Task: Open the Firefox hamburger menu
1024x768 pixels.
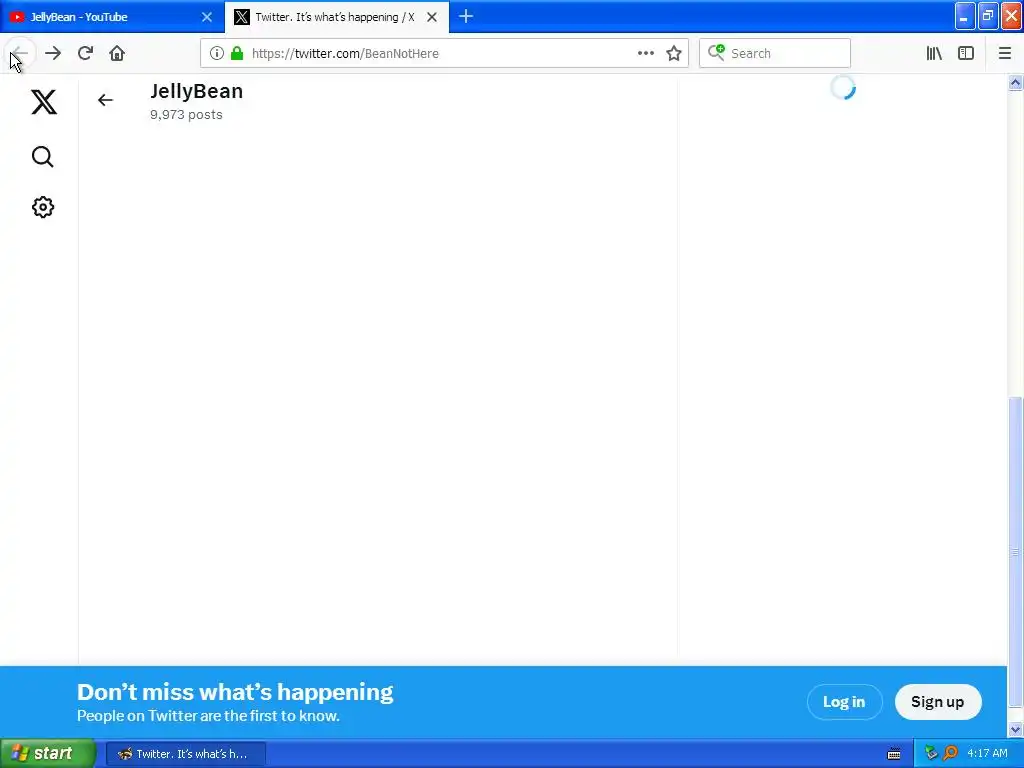Action: (x=1004, y=54)
